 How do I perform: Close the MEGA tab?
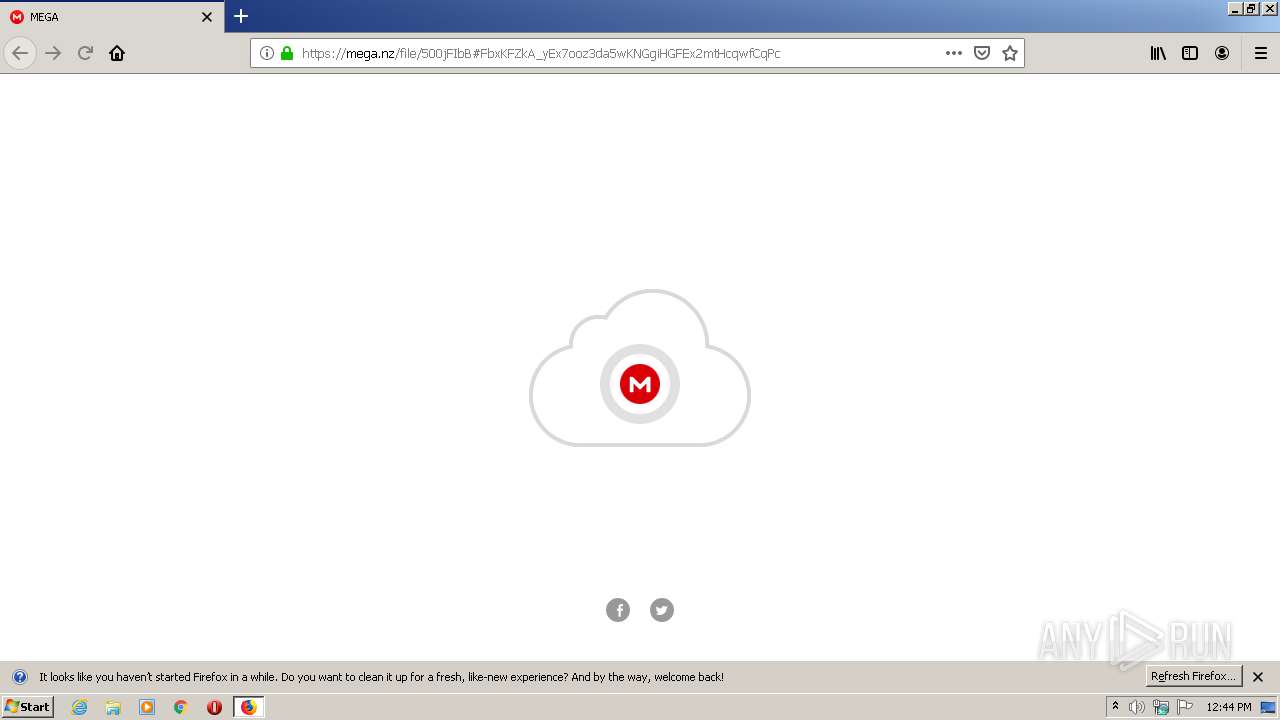[x=207, y=17]
